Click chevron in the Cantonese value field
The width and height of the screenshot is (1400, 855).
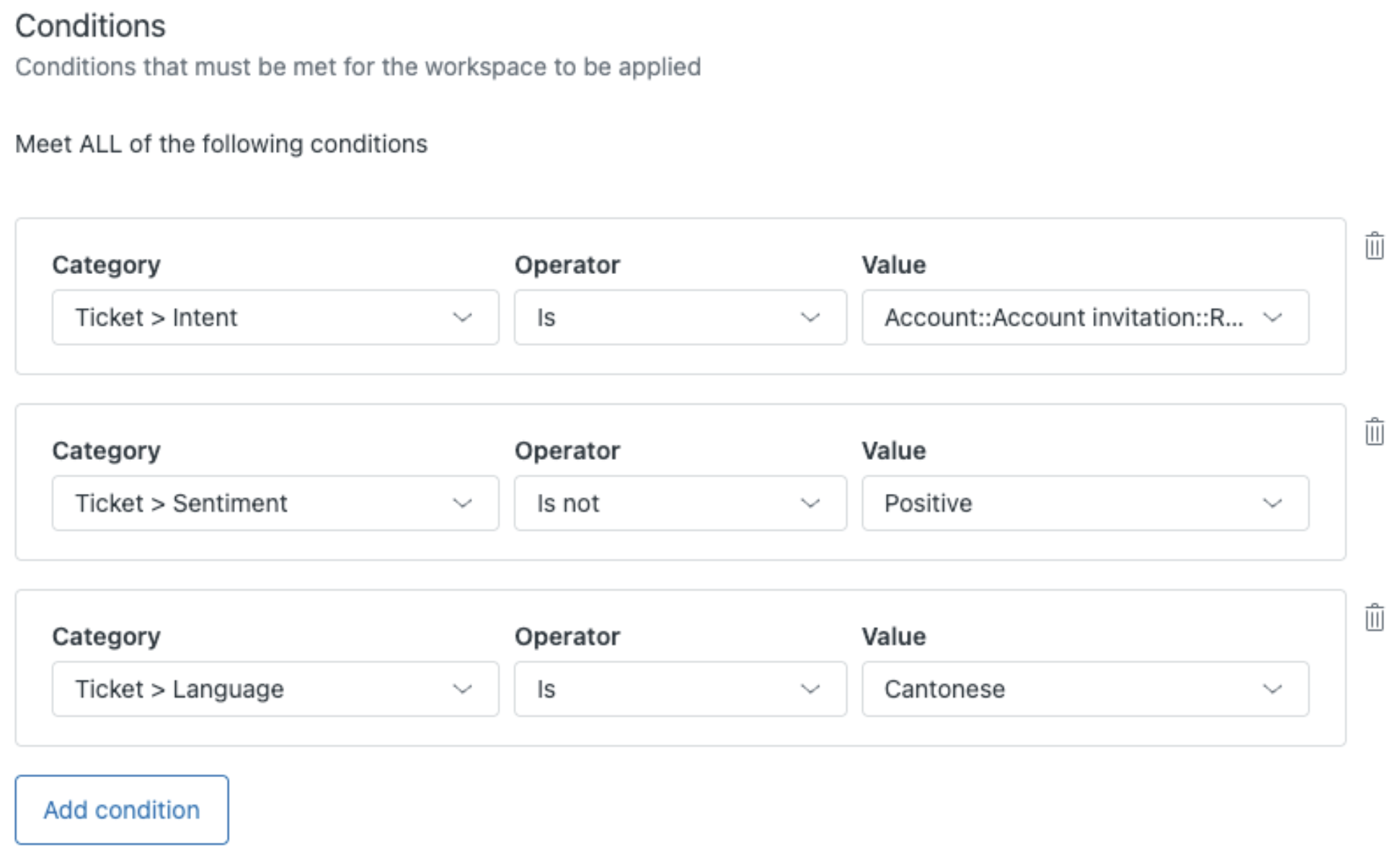pos(1272,689)
